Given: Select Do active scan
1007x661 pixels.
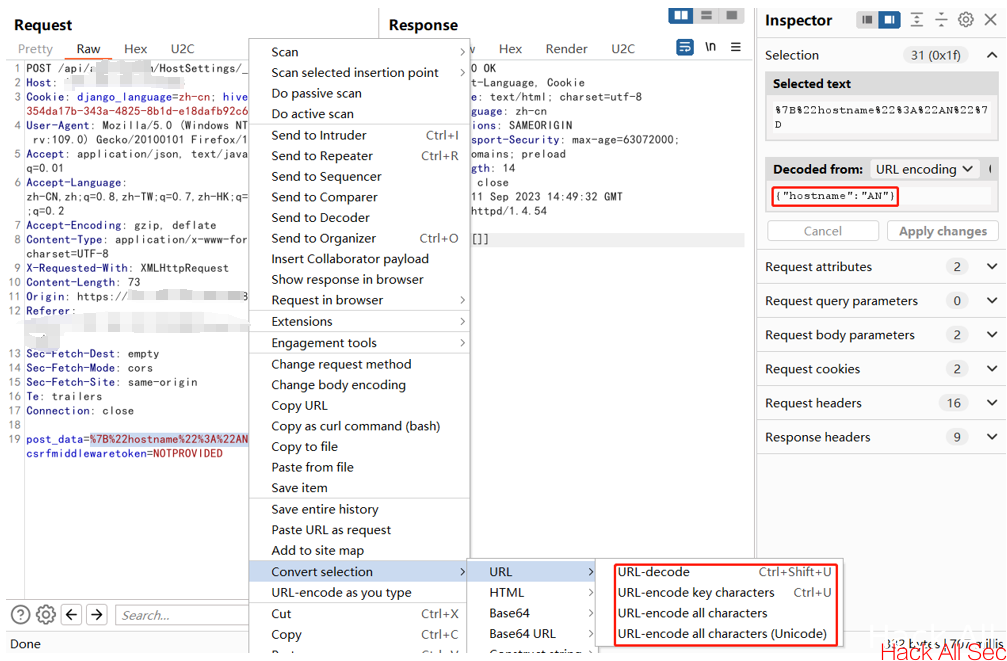Looking at the screenshot, I should (x=359, y=114).
